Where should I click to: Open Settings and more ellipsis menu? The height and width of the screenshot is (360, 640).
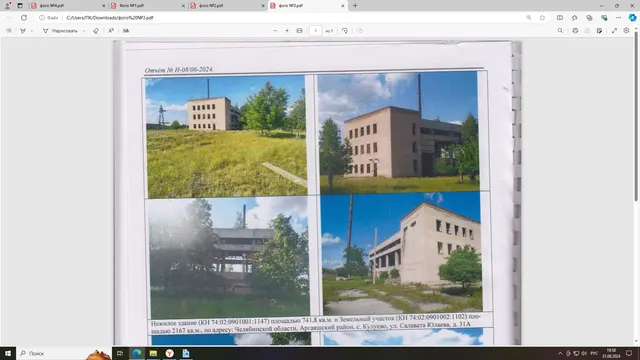point(618,18)
